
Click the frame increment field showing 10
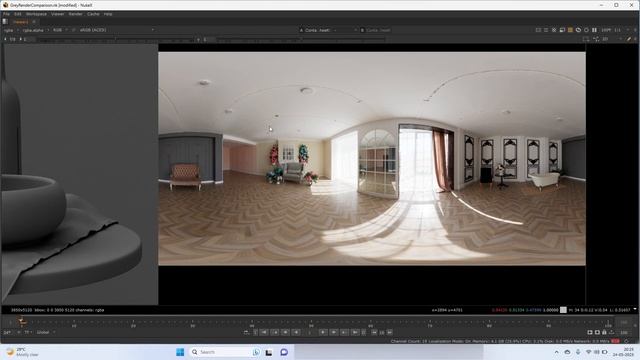pos(382,333)
